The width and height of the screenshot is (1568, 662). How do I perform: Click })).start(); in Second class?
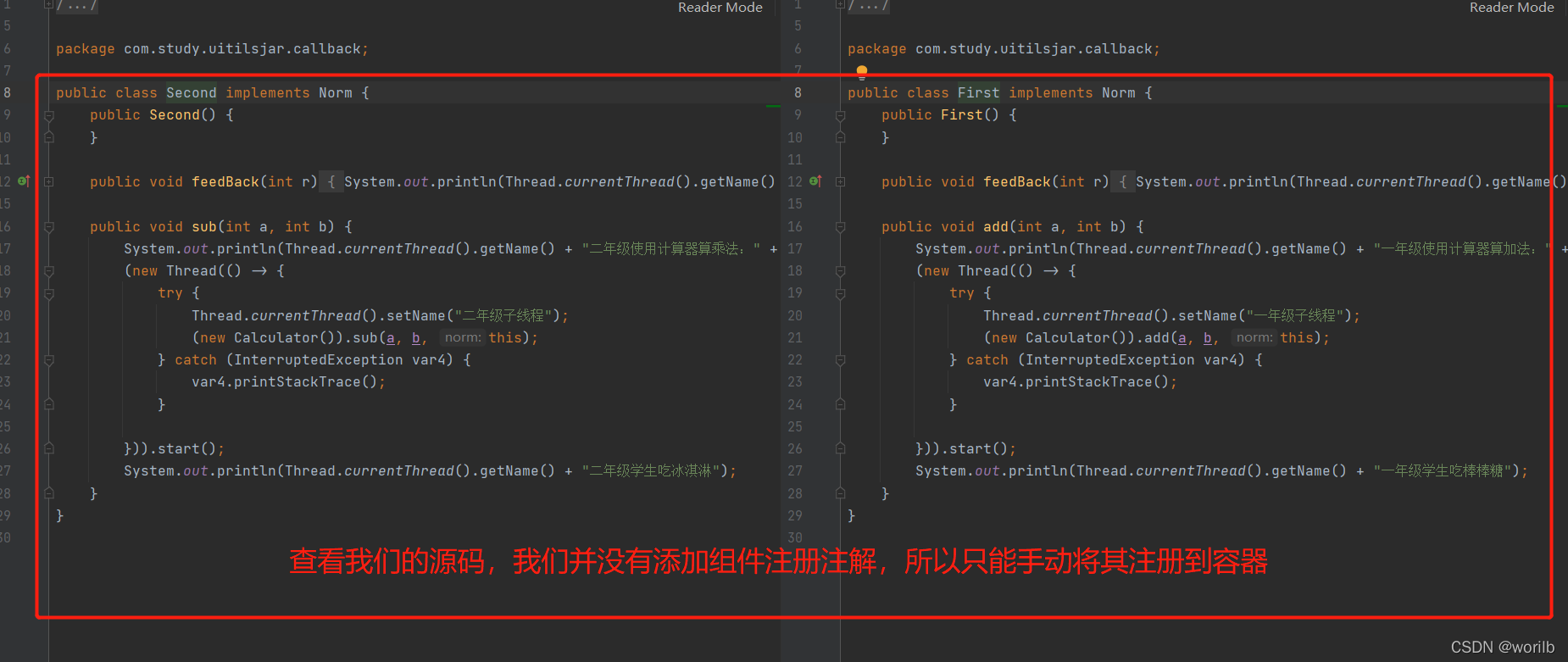point(175,449)
